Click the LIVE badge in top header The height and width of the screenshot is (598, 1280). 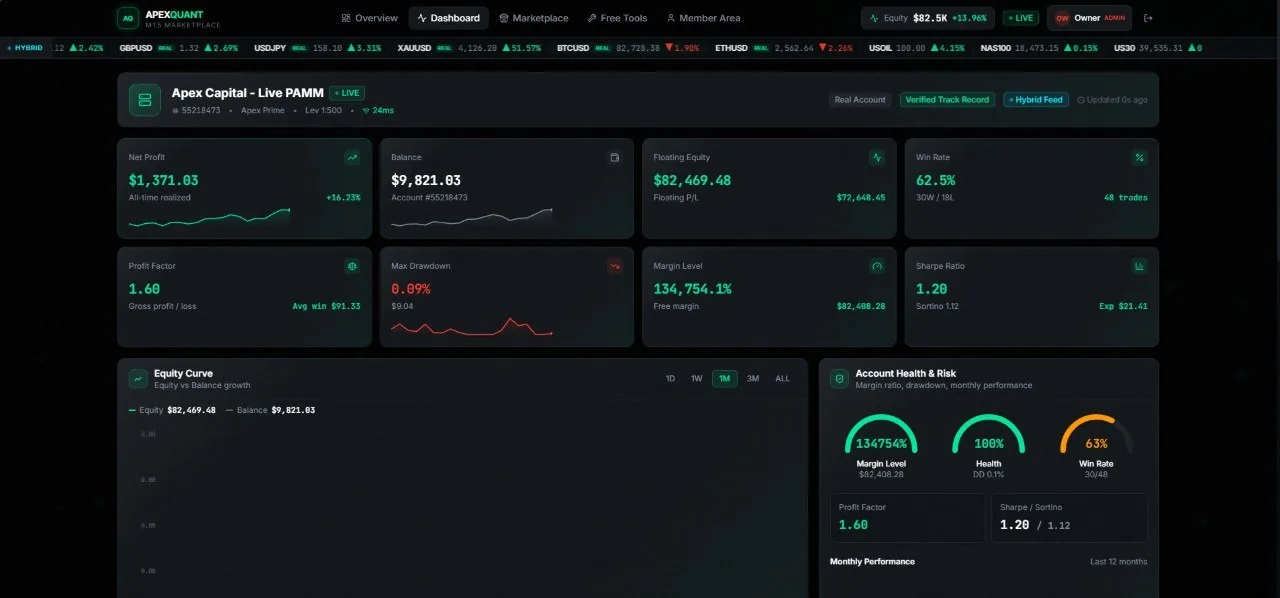tap(1021, 18)
